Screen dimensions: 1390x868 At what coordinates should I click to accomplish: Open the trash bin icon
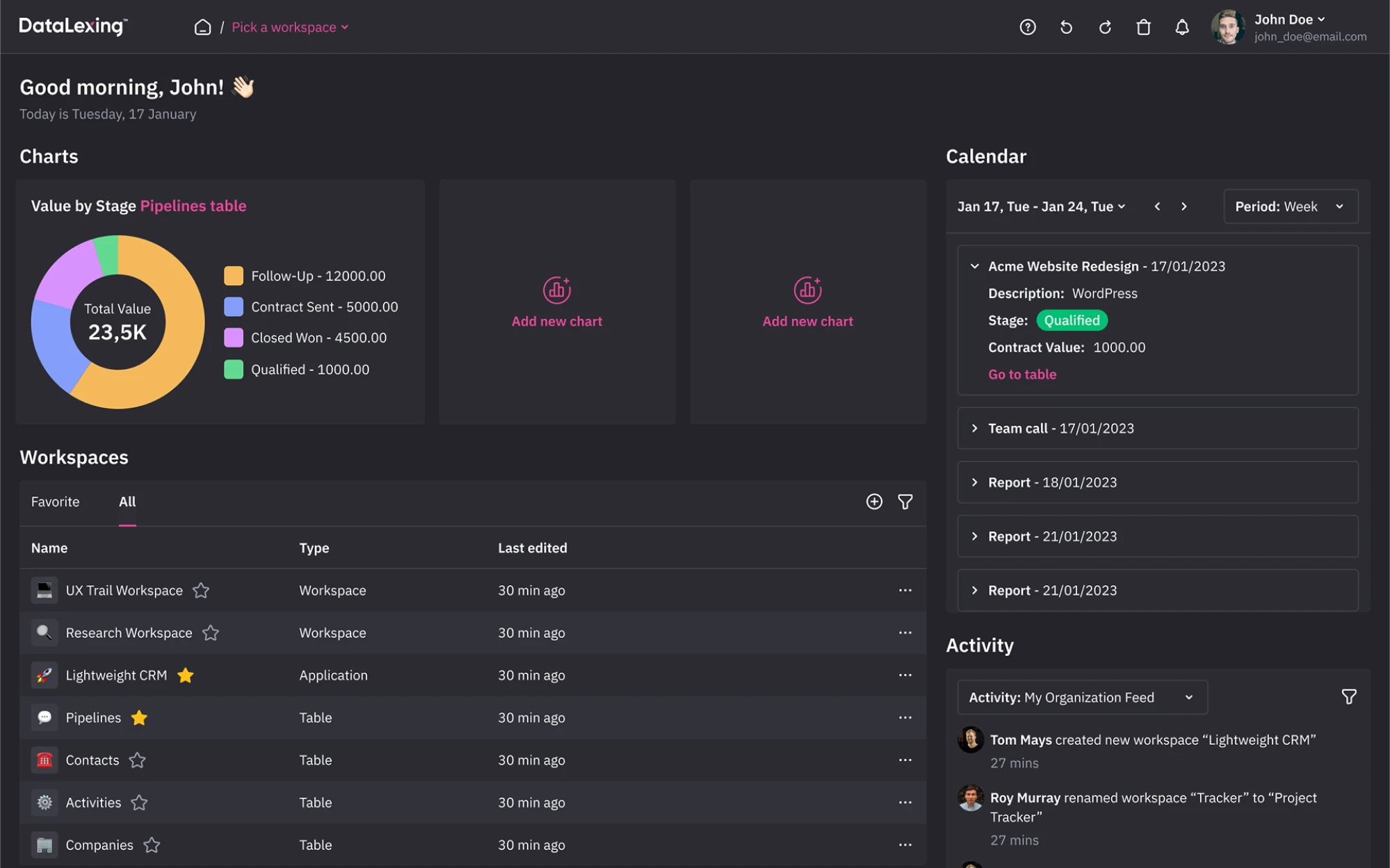point(1143,27)
